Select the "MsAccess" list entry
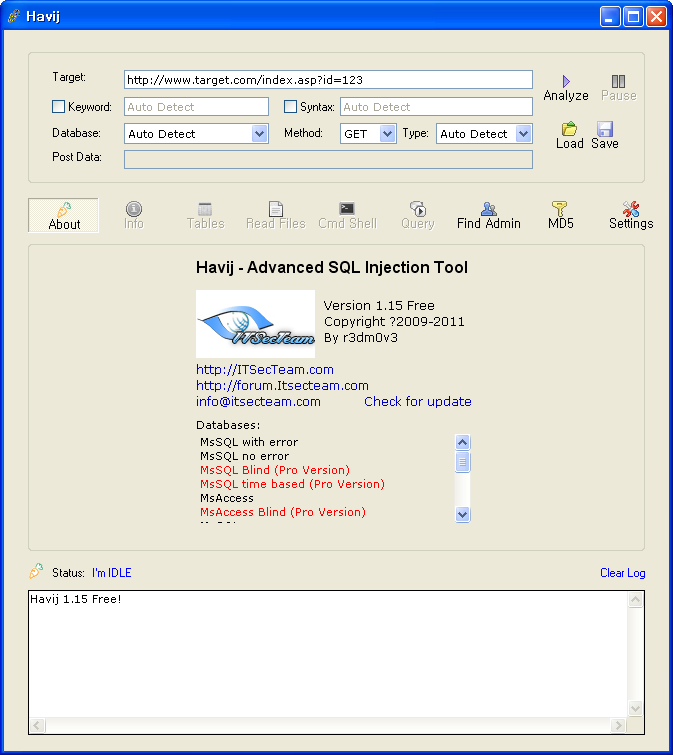The width and height of the screenshot is (673, 755). coord(227,497)
